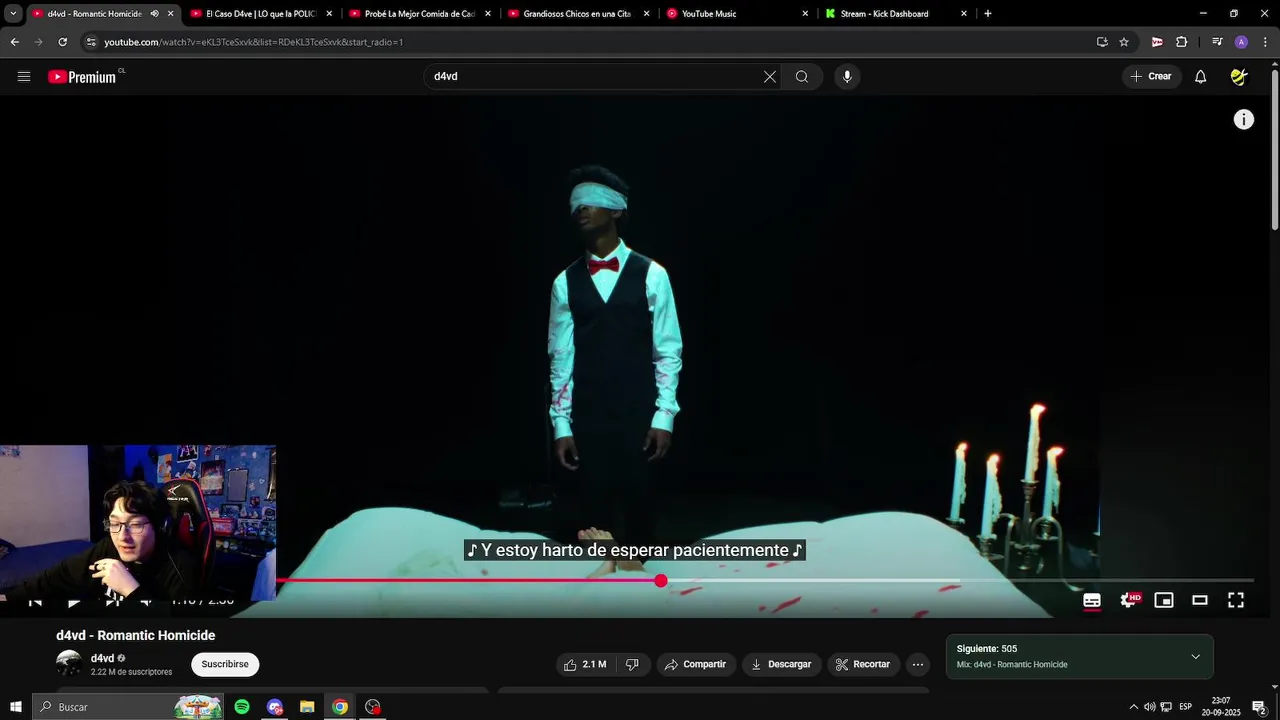This screenshot has width=1280, height=720.
Task: Open the Crear menu
Action: coord(1151,76)
